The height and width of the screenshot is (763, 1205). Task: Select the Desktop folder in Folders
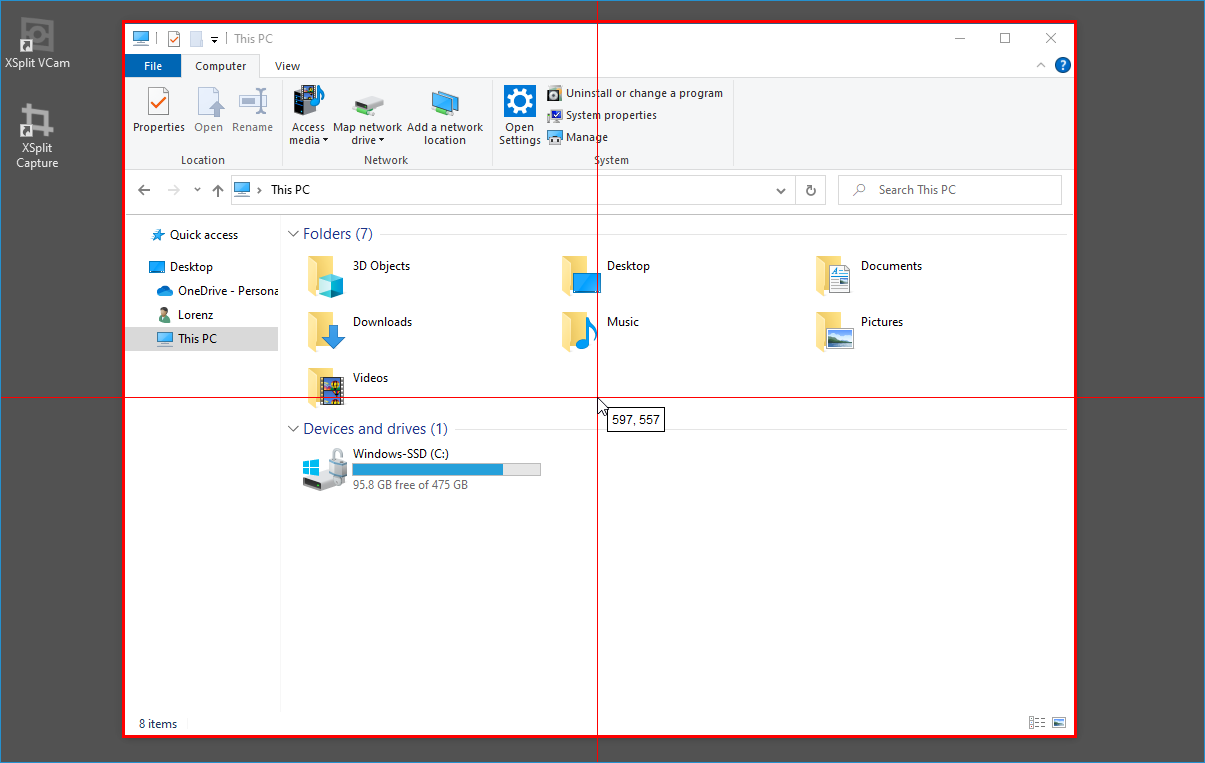(606, 274)
